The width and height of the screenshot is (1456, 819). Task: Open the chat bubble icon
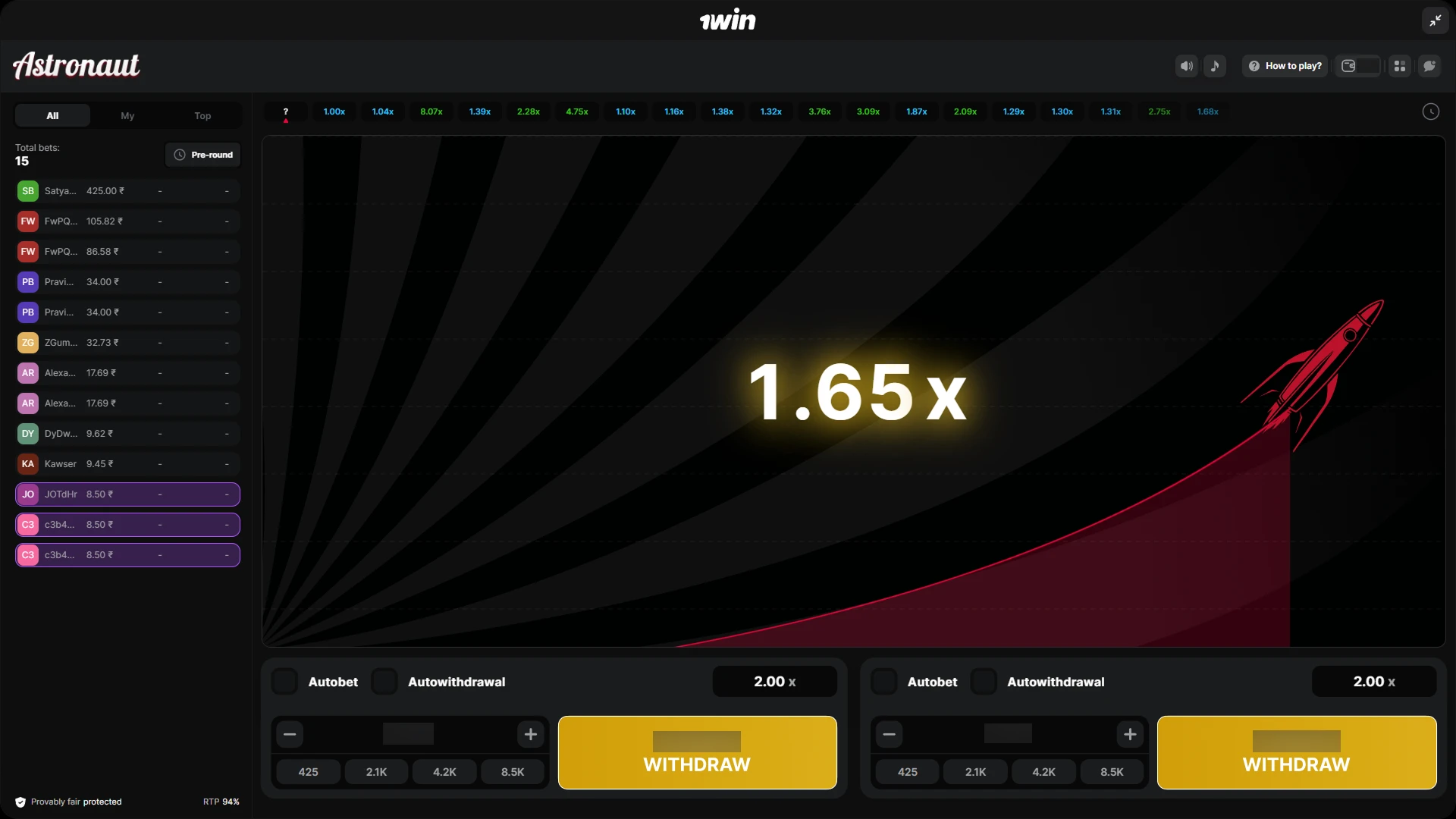click(x=1429, y=66)
